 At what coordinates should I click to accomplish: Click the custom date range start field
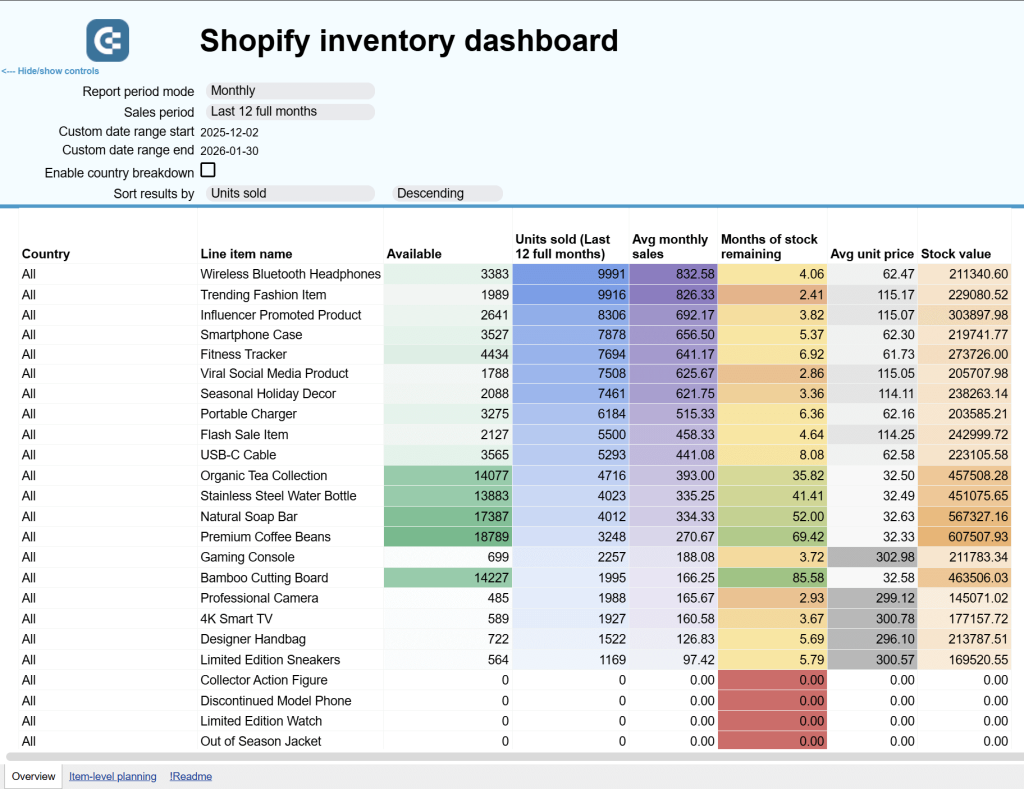click(230, 131)
